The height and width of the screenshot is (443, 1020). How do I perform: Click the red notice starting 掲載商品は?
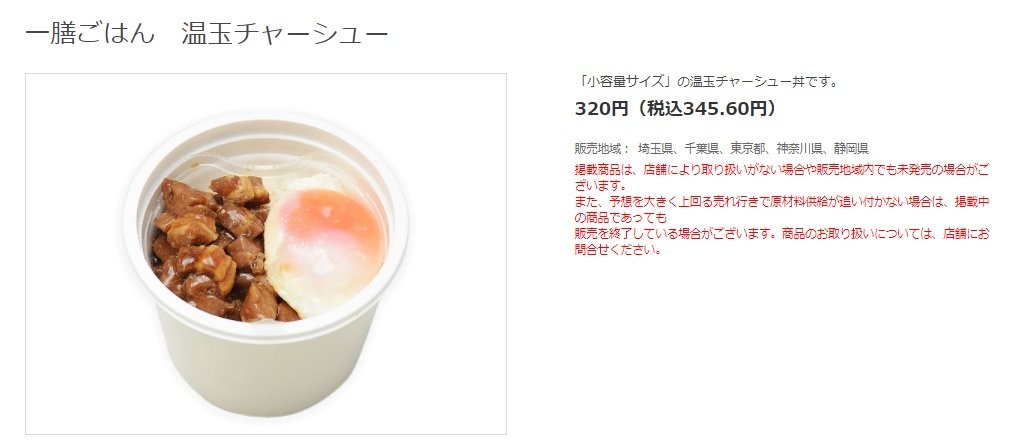782,170
